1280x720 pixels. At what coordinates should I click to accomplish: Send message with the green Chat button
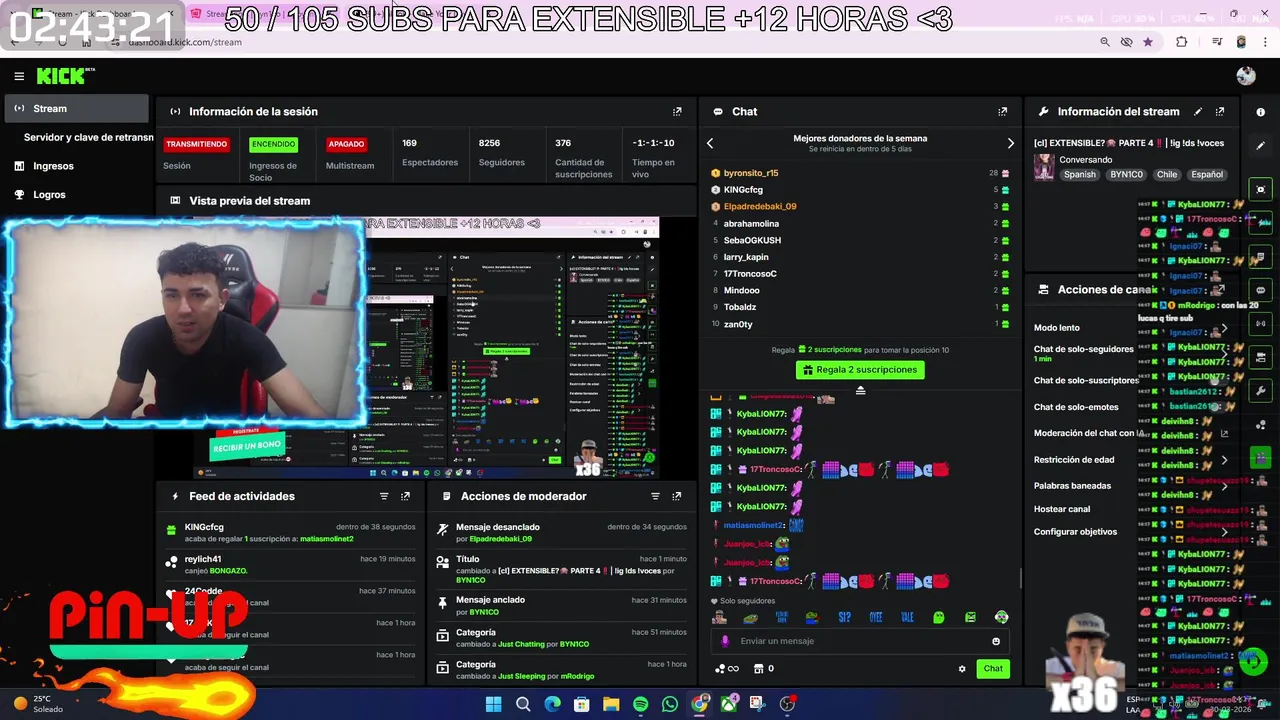click(993, 669)
